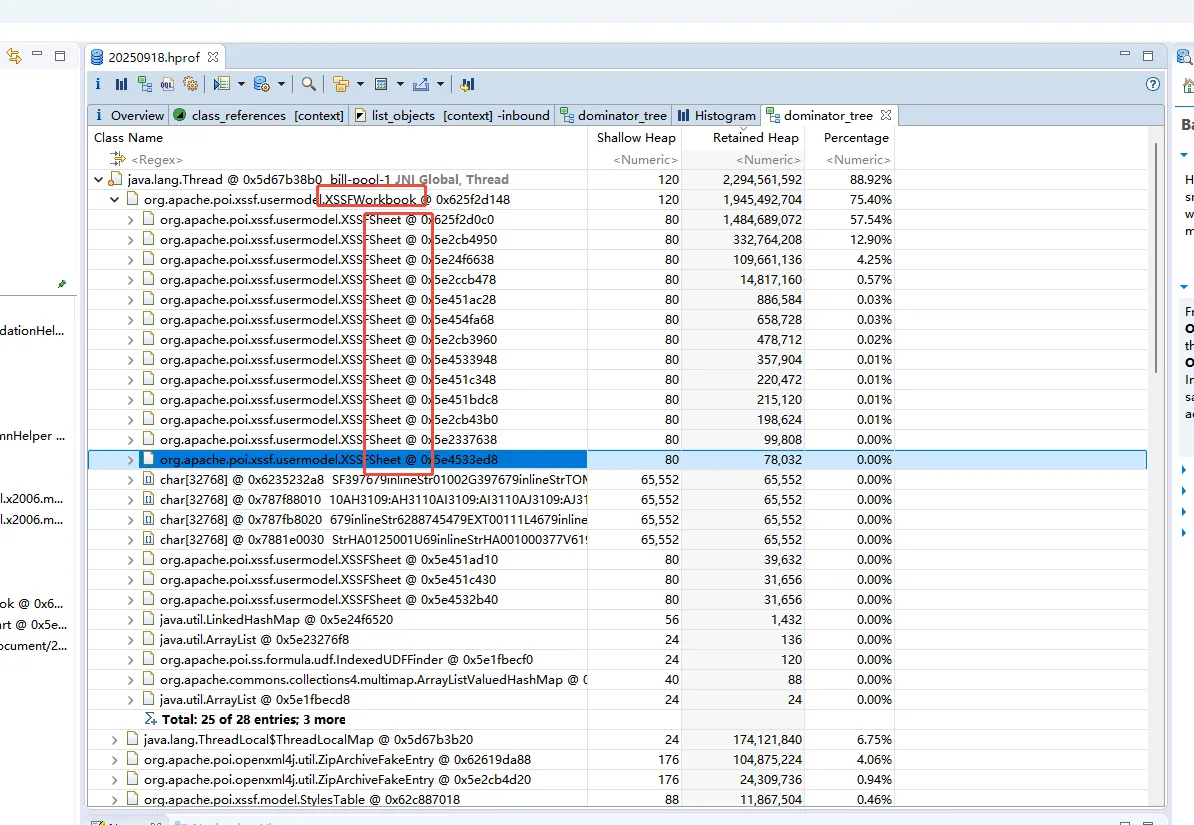Expand IndexedUDFFinder 0x5e1fbecf0 row
The width and height of the screenshot is (1194, 825).
pos(130,660)
